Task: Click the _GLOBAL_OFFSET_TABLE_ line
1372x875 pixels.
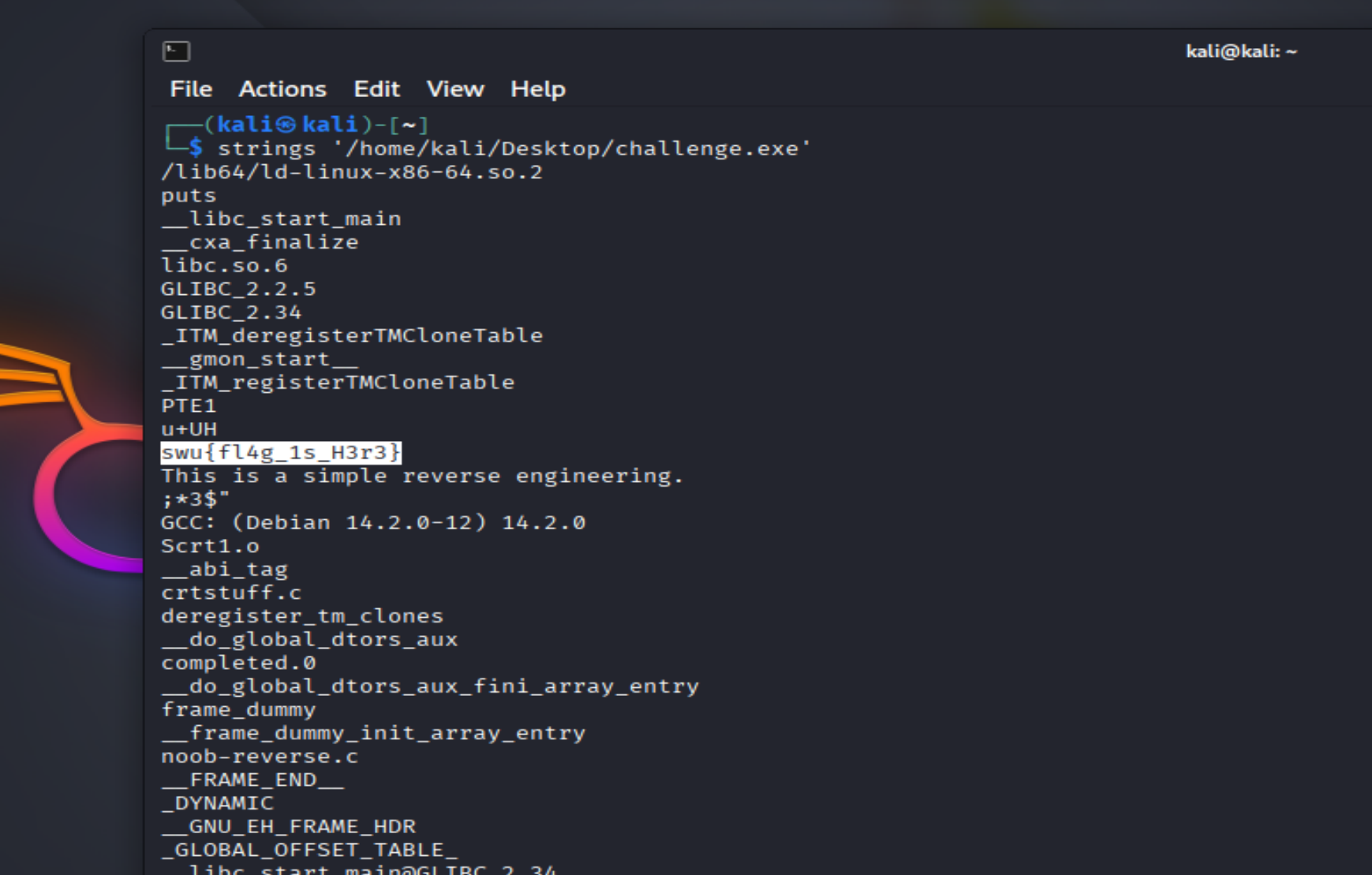Action: coord(309,850)
